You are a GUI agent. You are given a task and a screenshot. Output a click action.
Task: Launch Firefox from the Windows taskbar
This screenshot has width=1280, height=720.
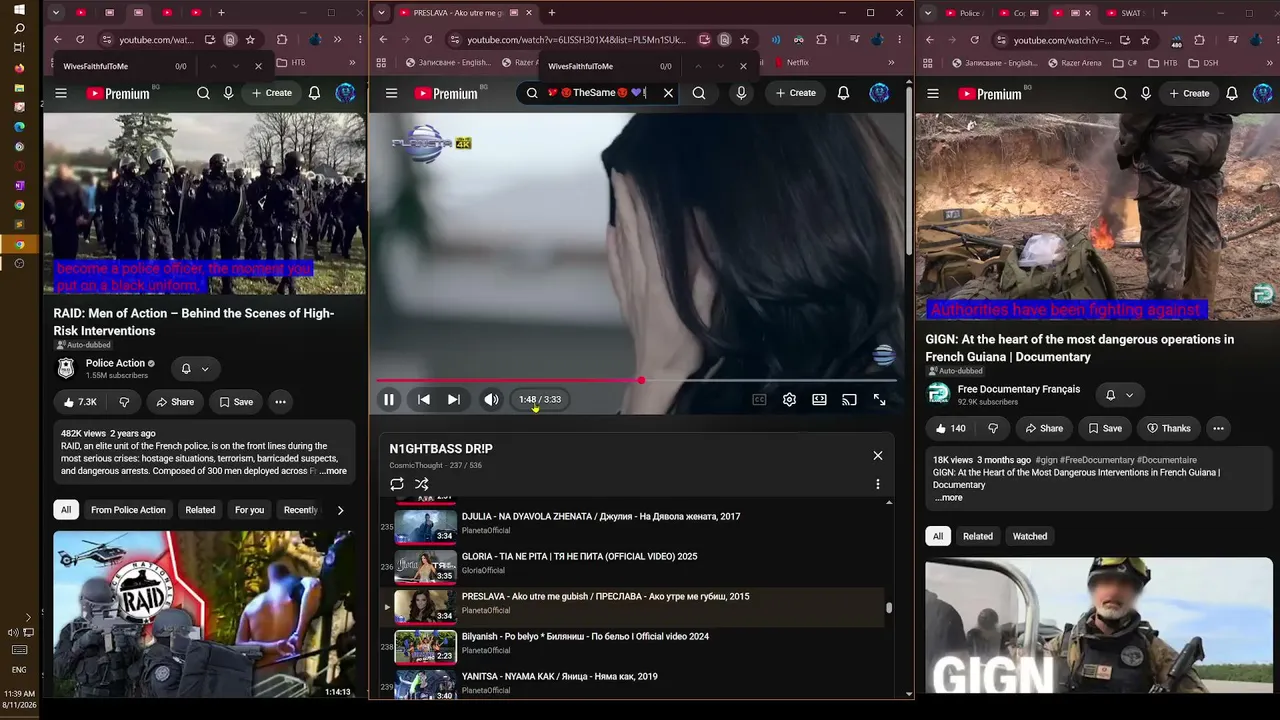(19, 68)
